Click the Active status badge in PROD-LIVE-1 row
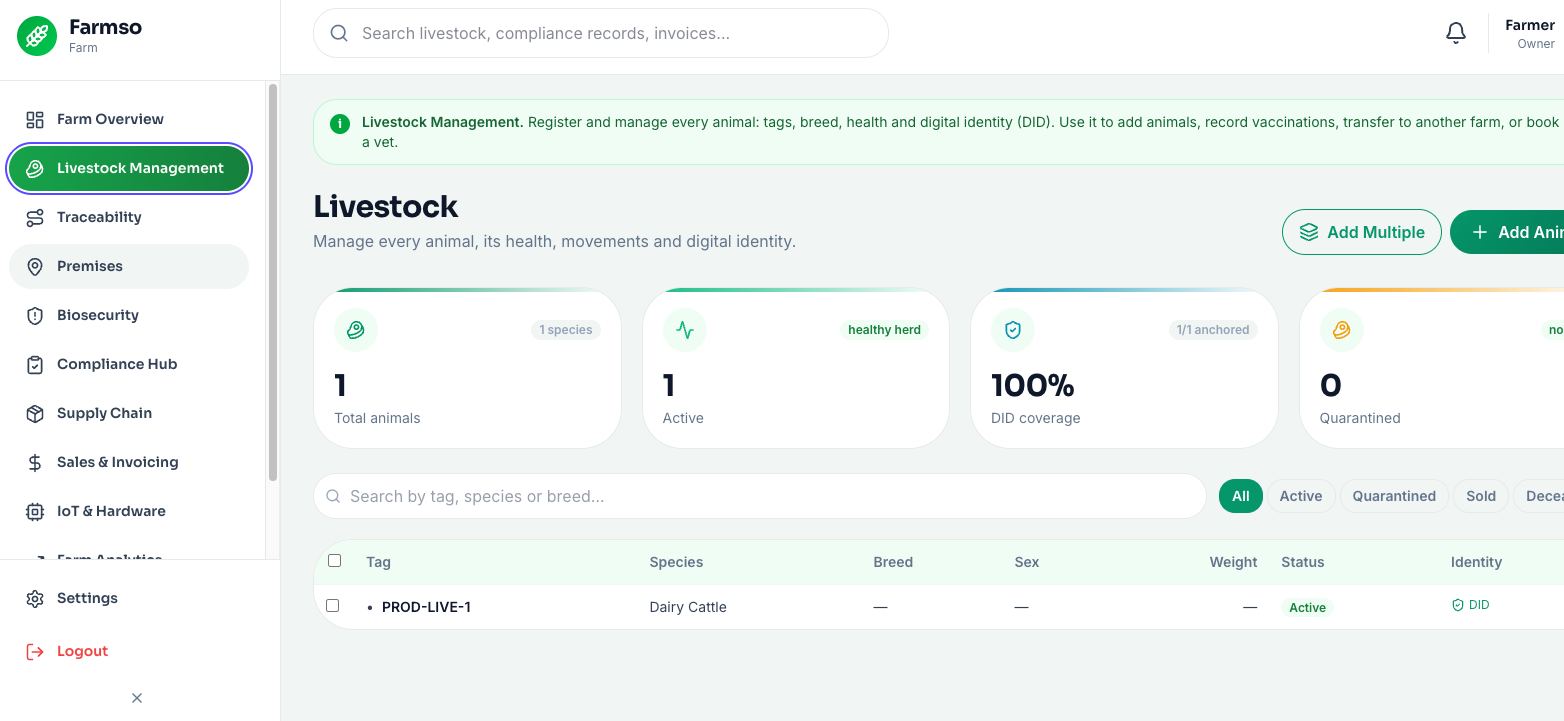The height and width of the screenshot is (721, 1564). click(1307, 607)
